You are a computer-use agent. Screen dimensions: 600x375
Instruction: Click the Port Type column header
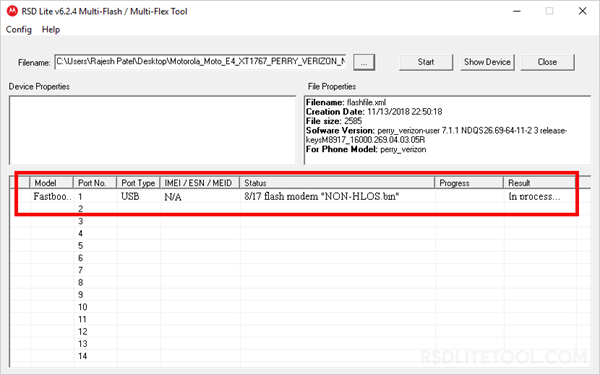pyautogui.click(x=138, y=183)
